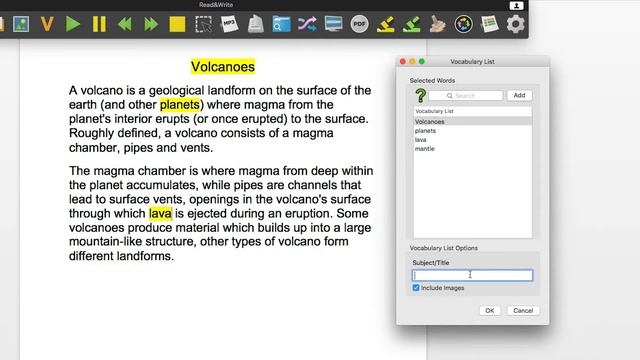Select planets in the vocabulary list
This screenshot has width=640, height=360.
click(472, 131)
